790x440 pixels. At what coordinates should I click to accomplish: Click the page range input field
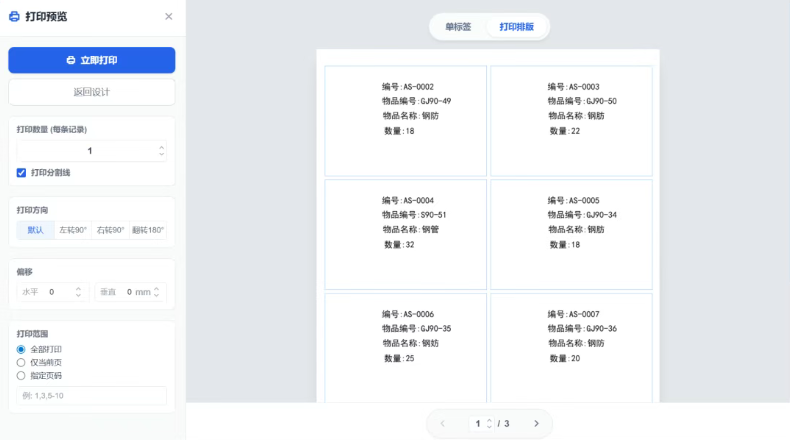point(92,396)
